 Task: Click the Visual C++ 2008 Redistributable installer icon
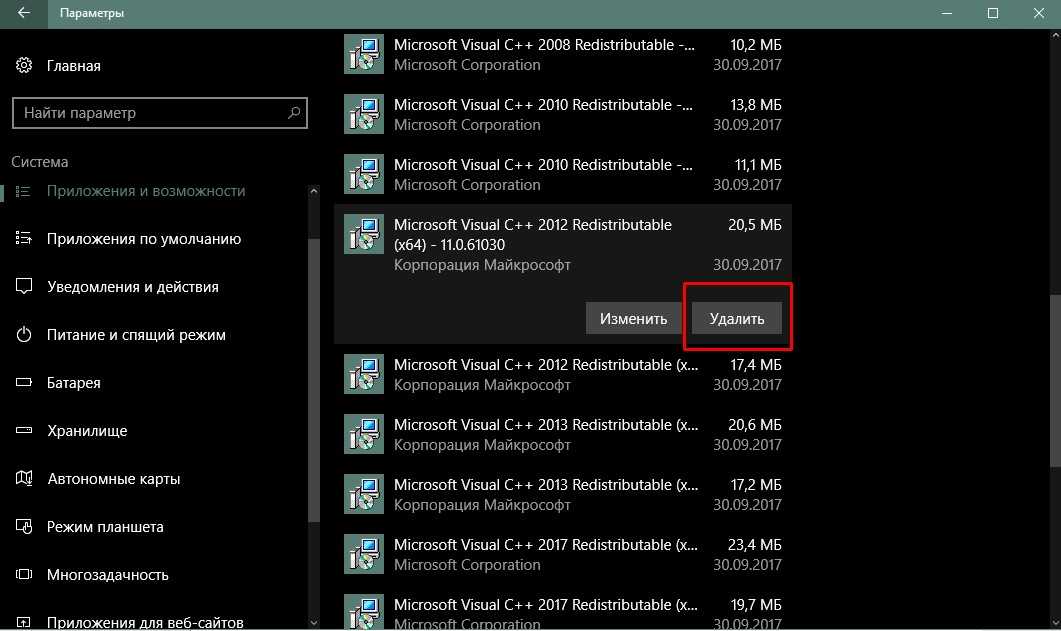[x=363, y=54]
